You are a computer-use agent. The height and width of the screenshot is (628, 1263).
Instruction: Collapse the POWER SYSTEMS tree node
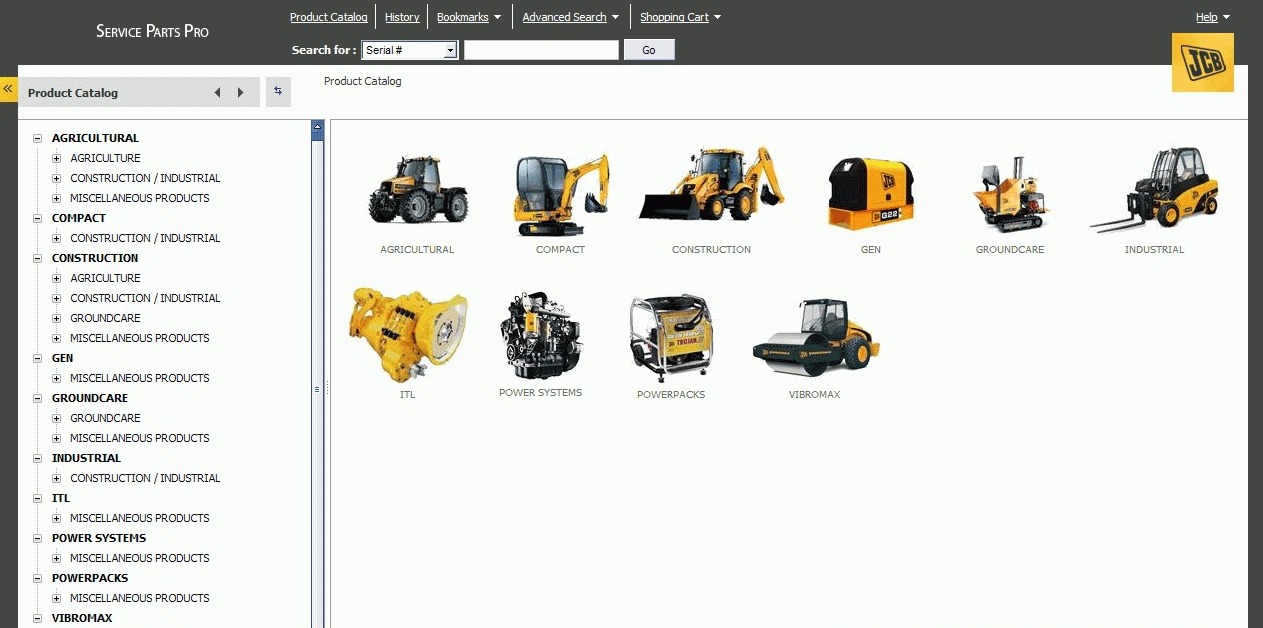click(x=38, y=539)
